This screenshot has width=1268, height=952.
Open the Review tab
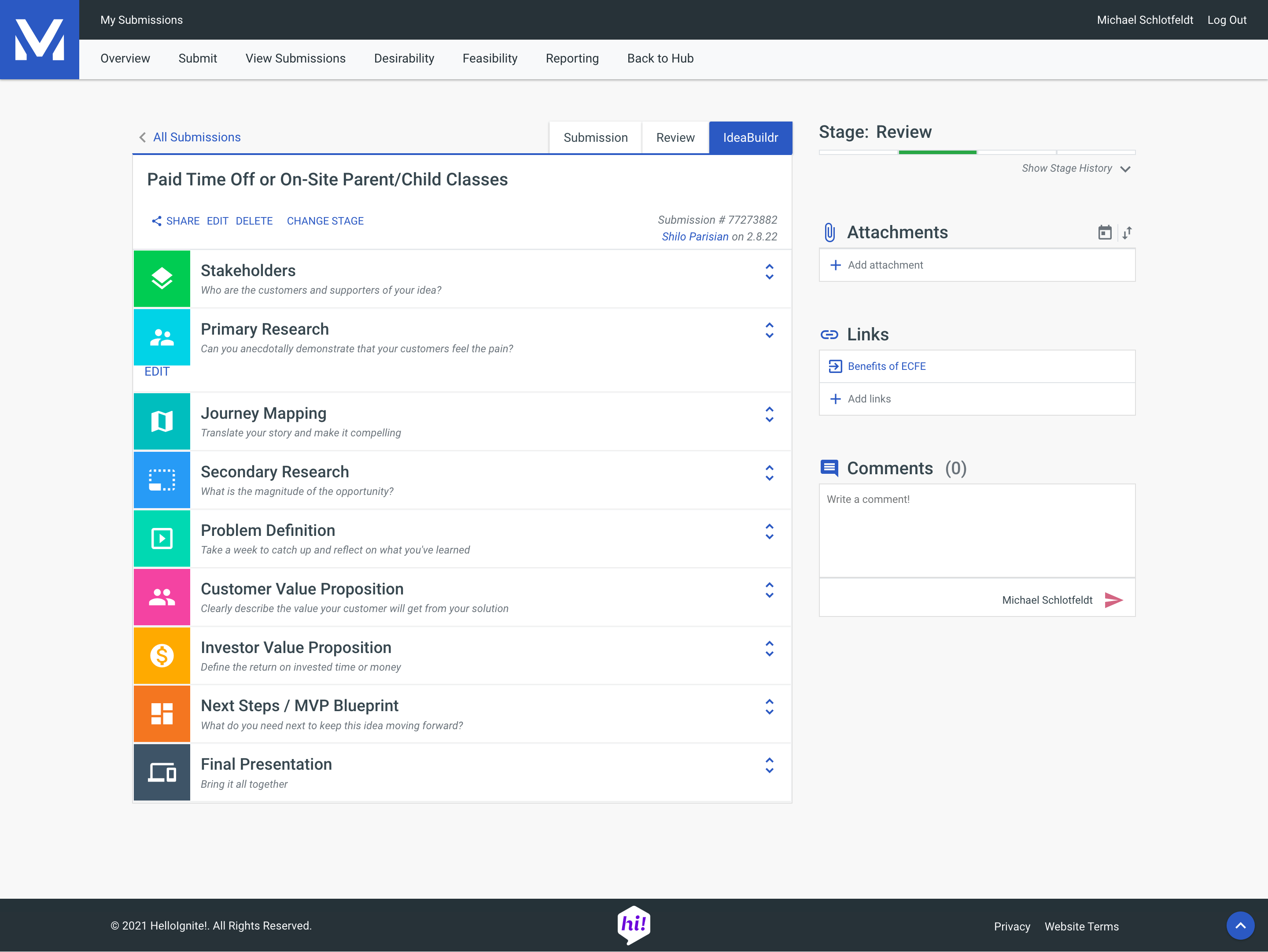(675, 137)
